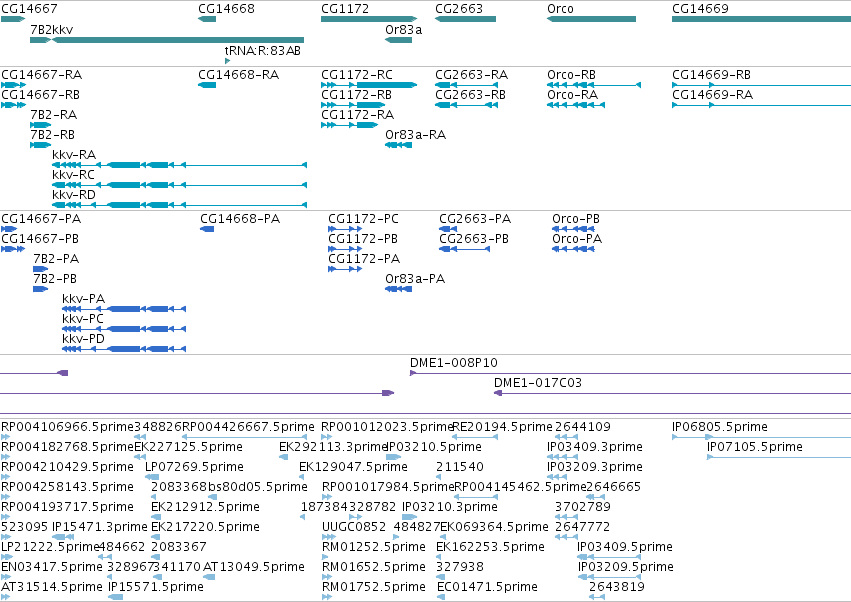Select cDNA RP004426667.5prime label
The height and width of the screenshot is (602, 851).
coord(248,427)
